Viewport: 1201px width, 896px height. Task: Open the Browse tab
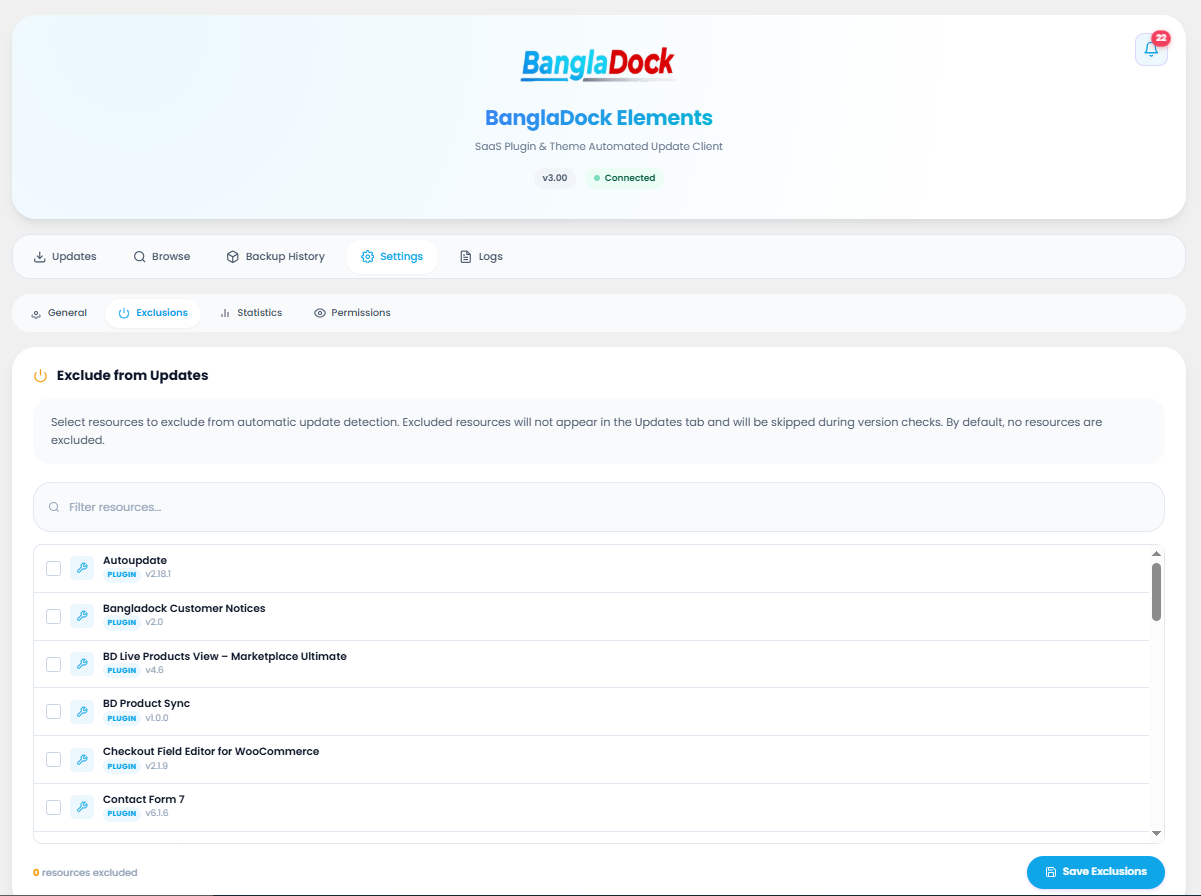click(162, 257)
